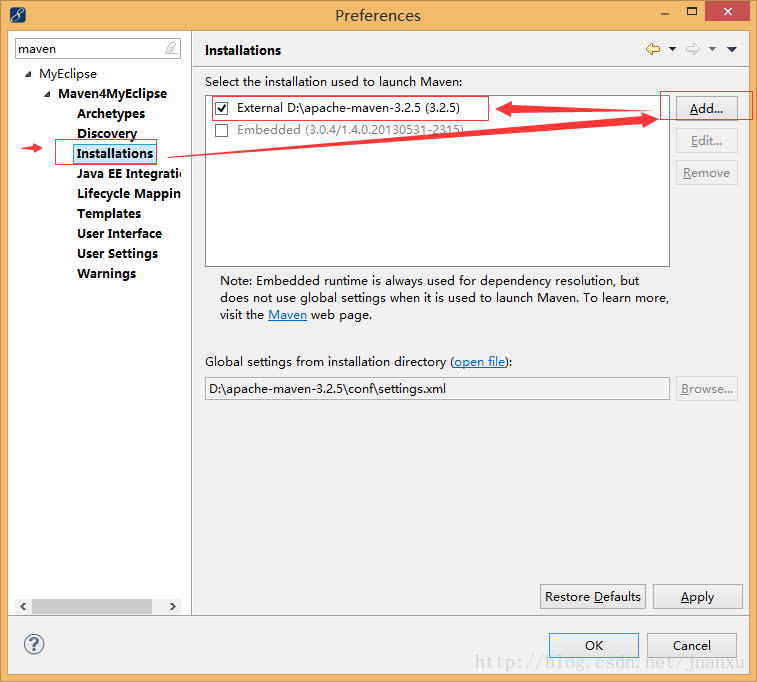Viewport: 757px width, 682px height.
Task: Open the help question mark icon
Action: pos(34,644)
